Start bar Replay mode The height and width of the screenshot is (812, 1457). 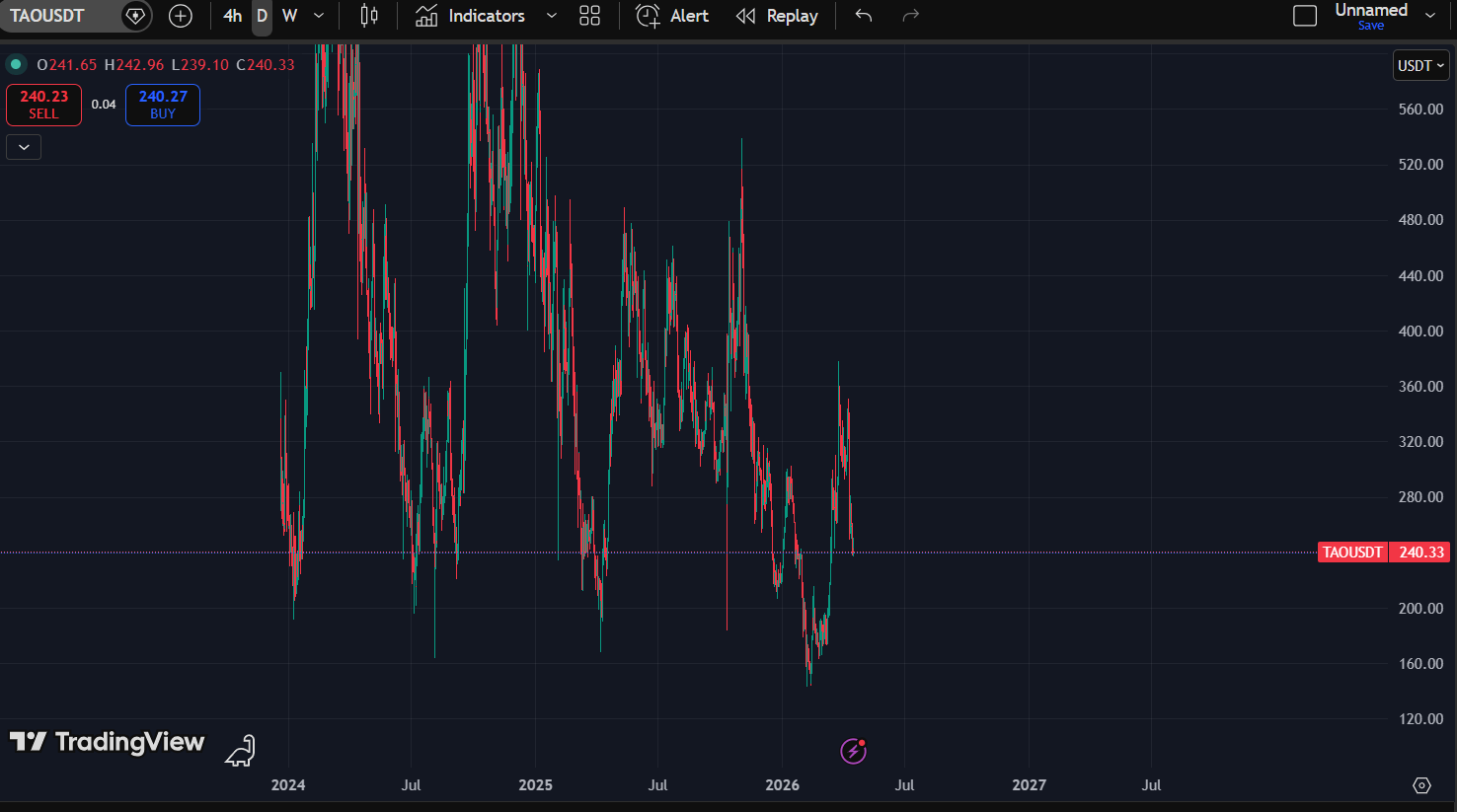click(777, 16)
